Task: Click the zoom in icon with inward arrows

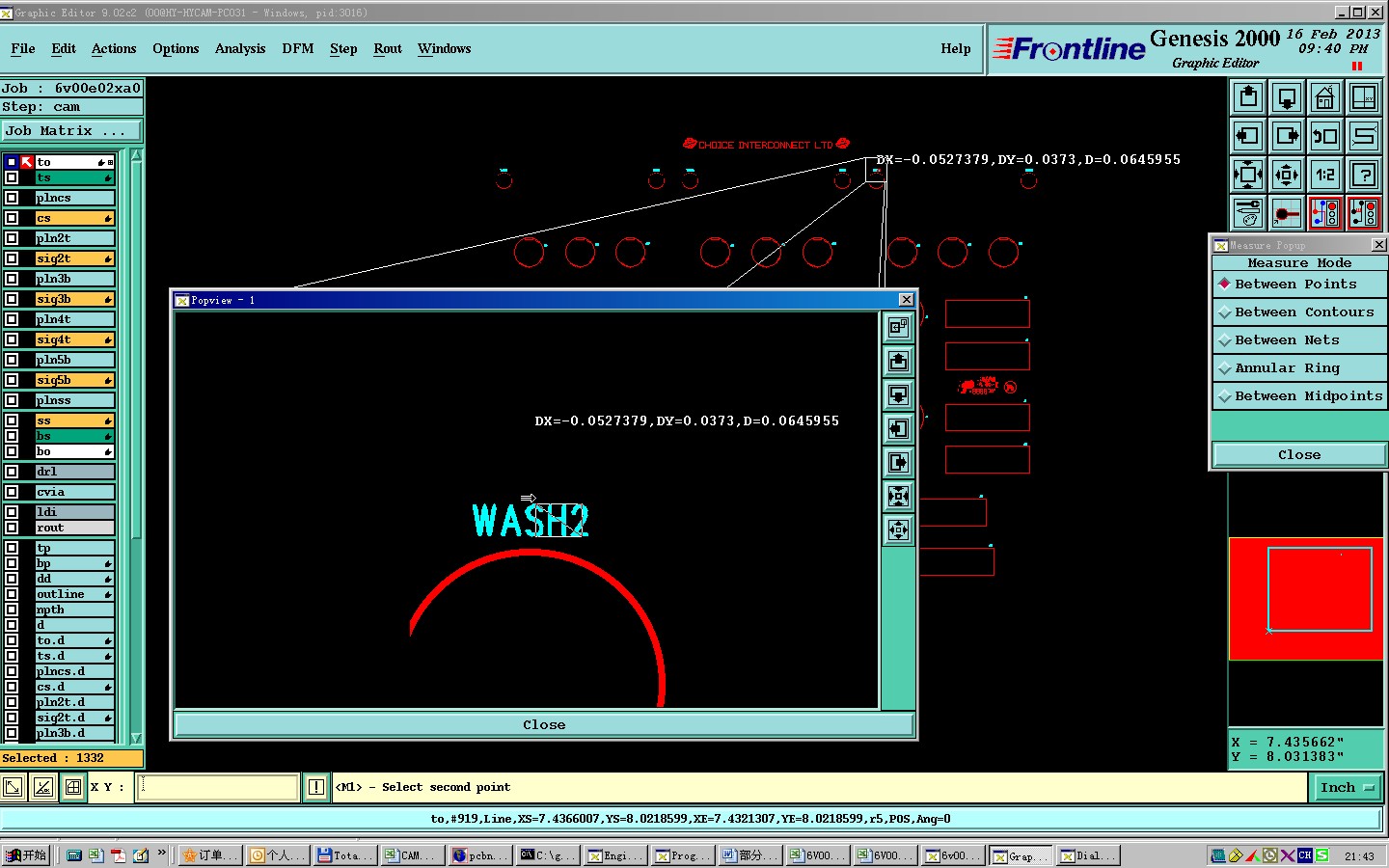Action: 1248,175
